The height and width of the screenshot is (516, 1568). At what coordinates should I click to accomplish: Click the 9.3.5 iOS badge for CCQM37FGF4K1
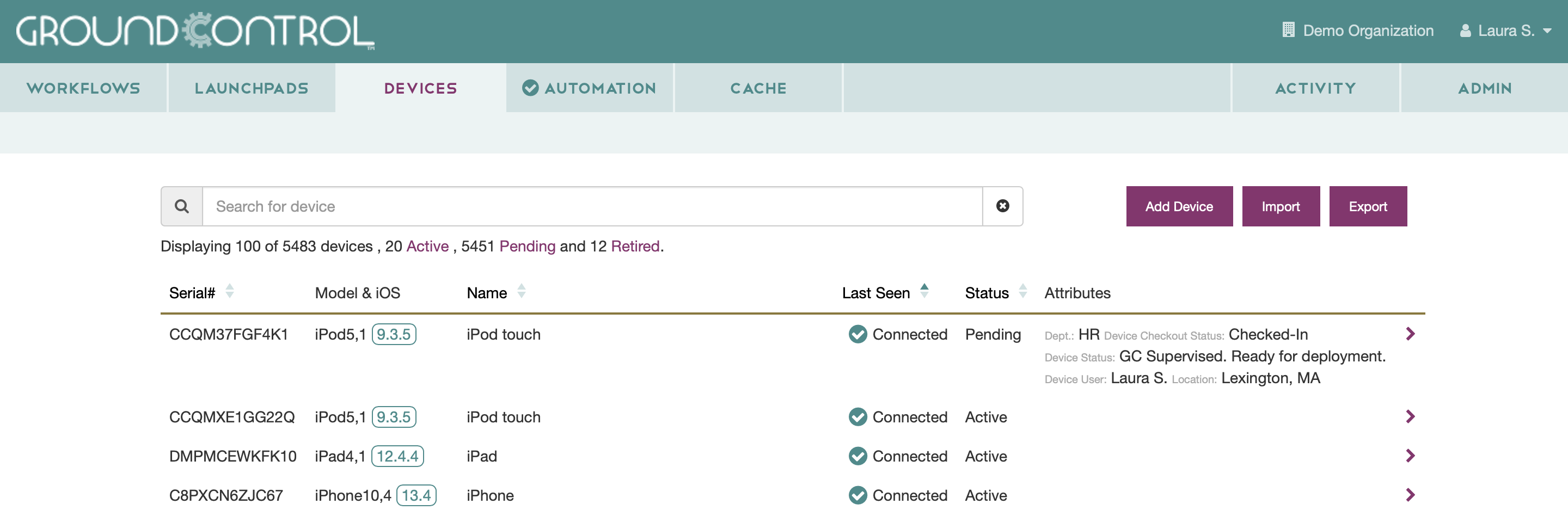pos(394,334)
